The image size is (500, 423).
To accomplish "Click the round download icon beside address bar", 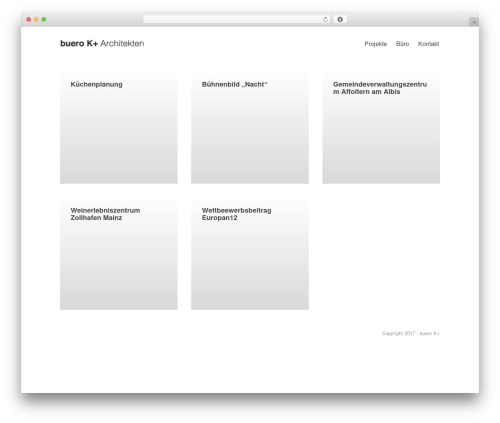I will tap(340, 20).
